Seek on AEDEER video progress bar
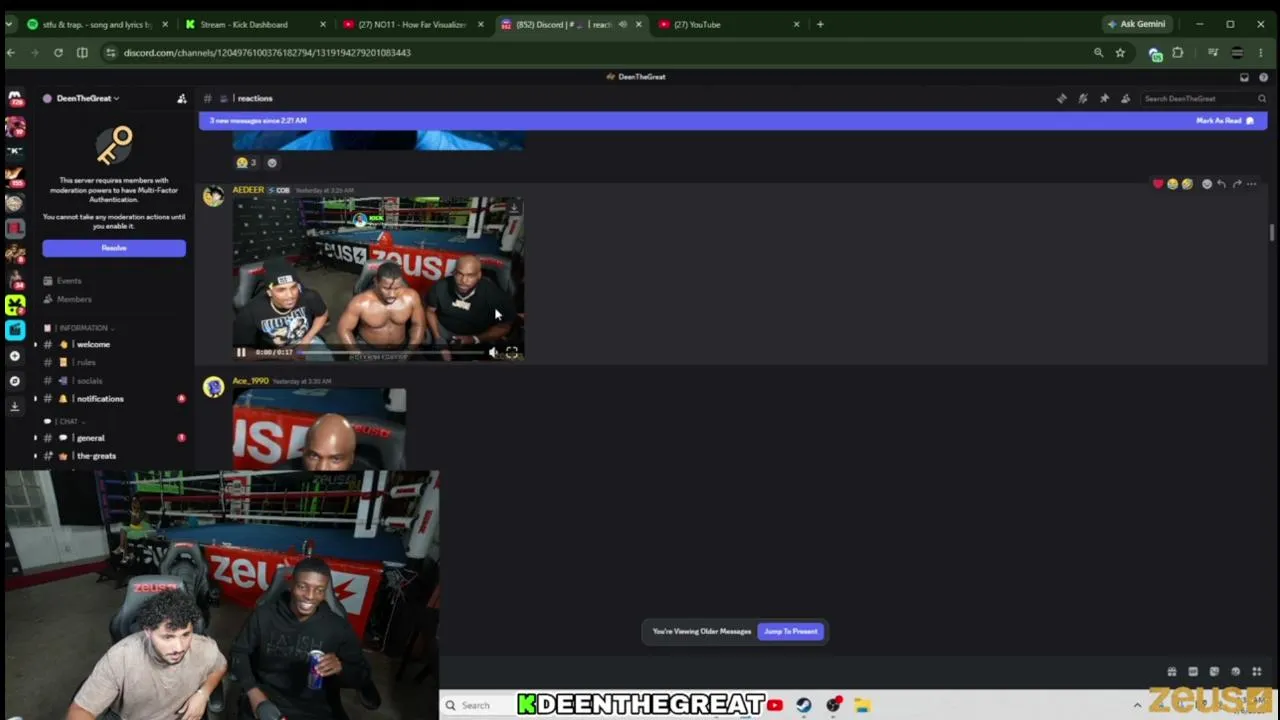This screenshot has height=720, width=1280. 389,352
